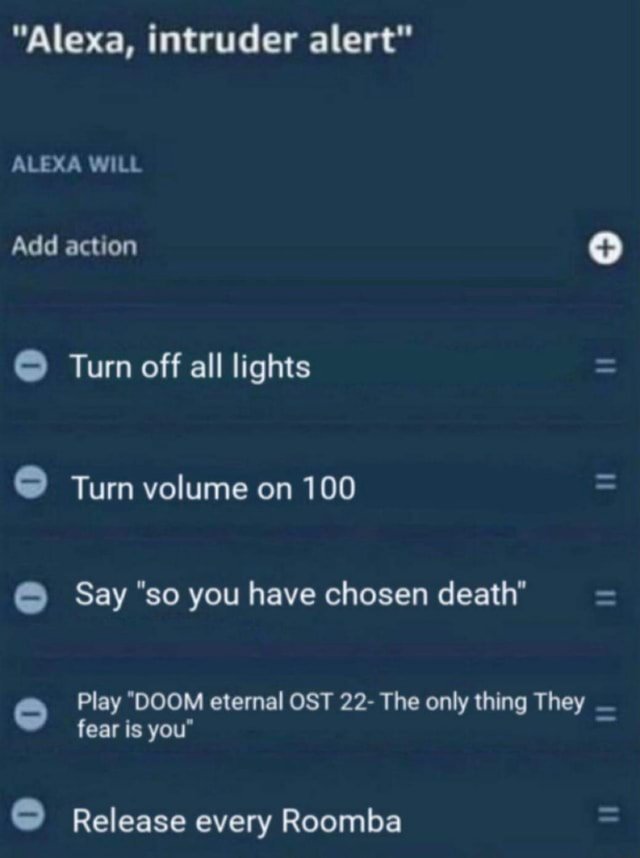Grab reorder handle for Turn off all lights
Image resolution: width=640 pixels, height=858 pixels.
pos(606,366)
